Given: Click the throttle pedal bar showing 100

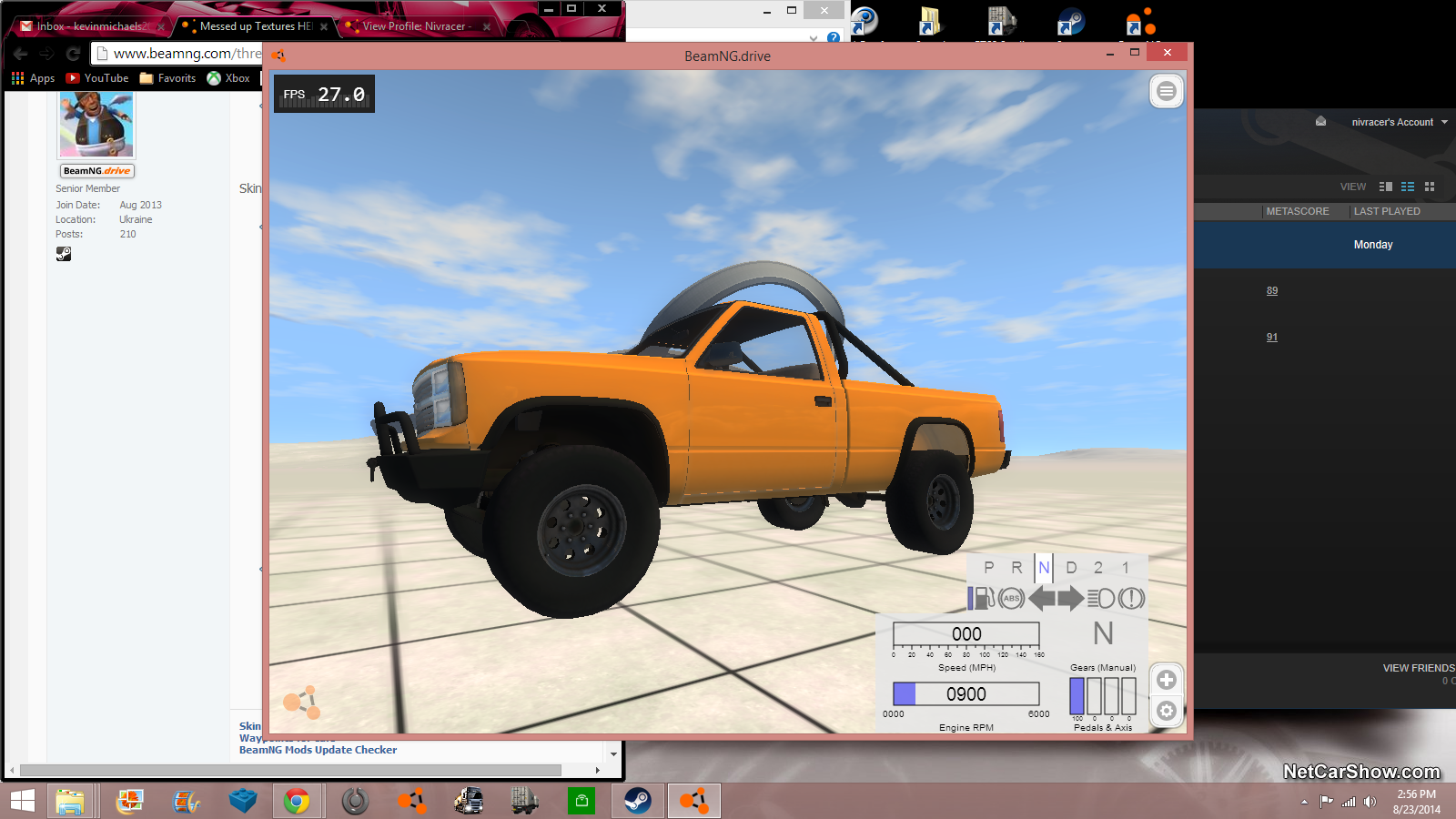Looking at the screenshot, I should coord(1077,696).
